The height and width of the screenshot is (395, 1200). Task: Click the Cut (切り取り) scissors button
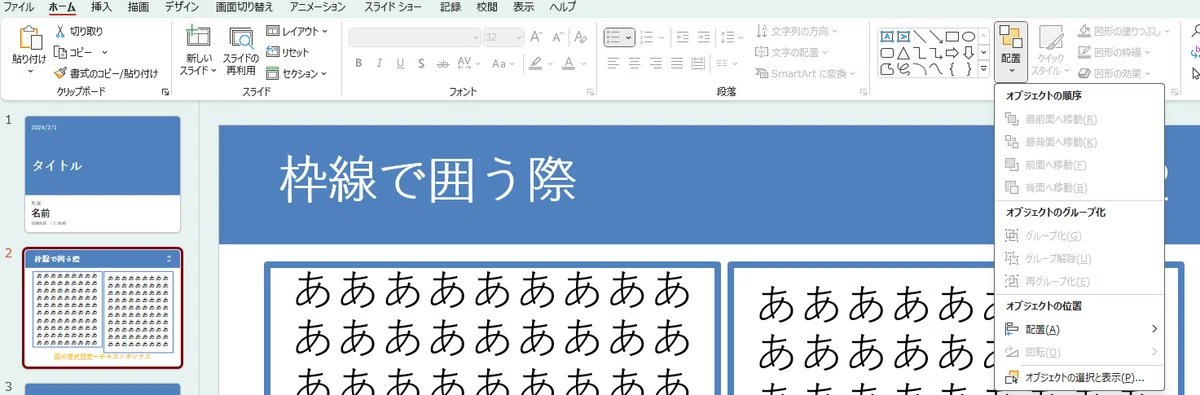click(80, 32)
